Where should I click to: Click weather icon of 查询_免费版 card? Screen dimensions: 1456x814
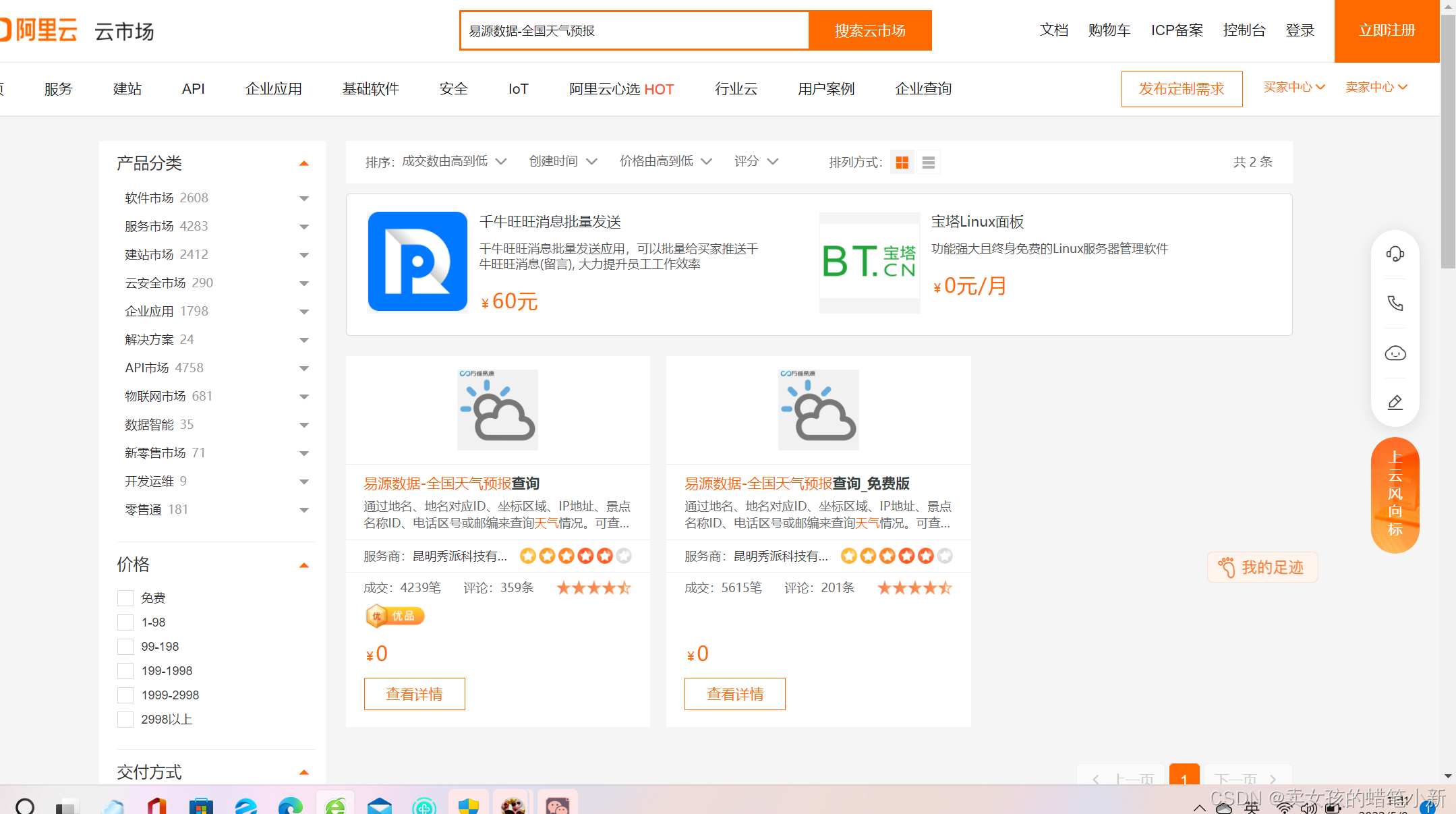point(818,410)
